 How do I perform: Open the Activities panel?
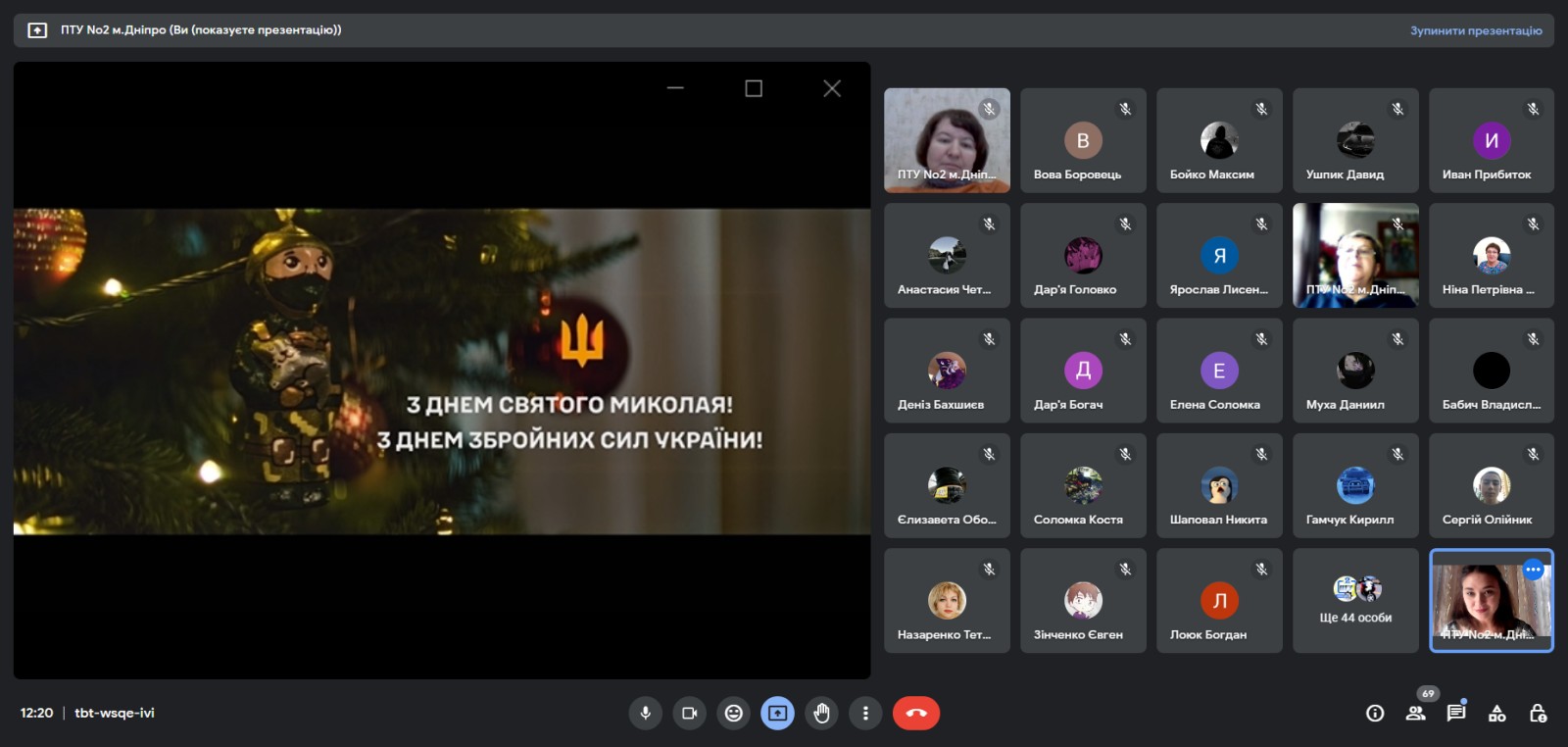click(x=1497, y=714)
